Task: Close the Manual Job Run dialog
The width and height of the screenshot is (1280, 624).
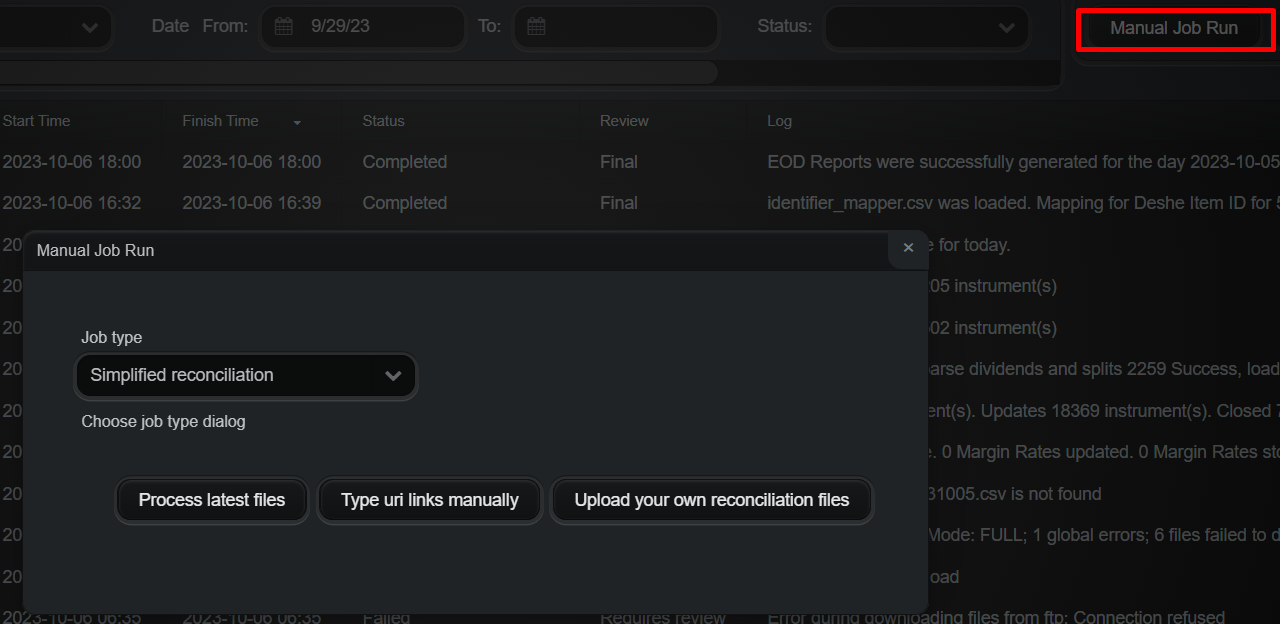Action: pyautogui.click(x=908, y=248)
